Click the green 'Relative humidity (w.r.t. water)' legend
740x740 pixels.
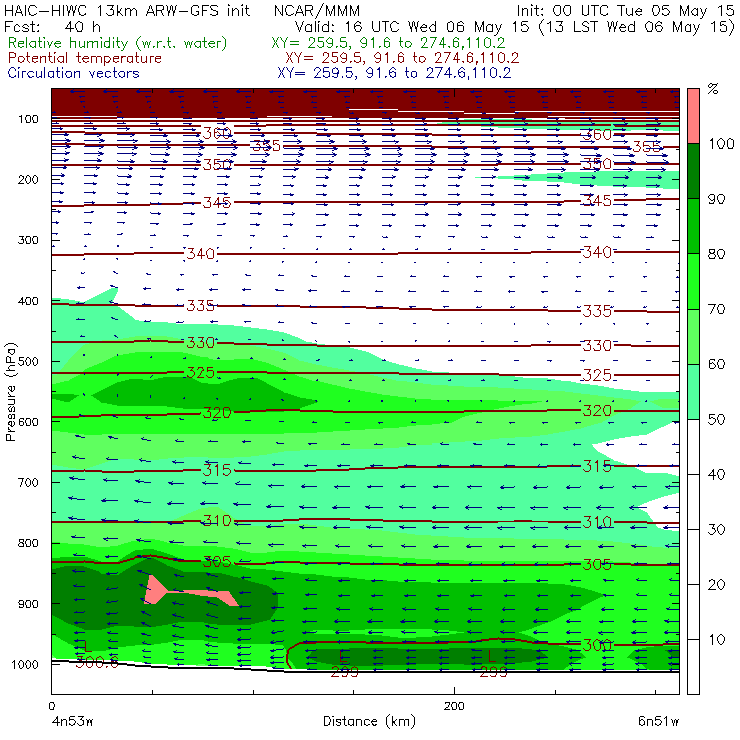click(x=118, y=43)
